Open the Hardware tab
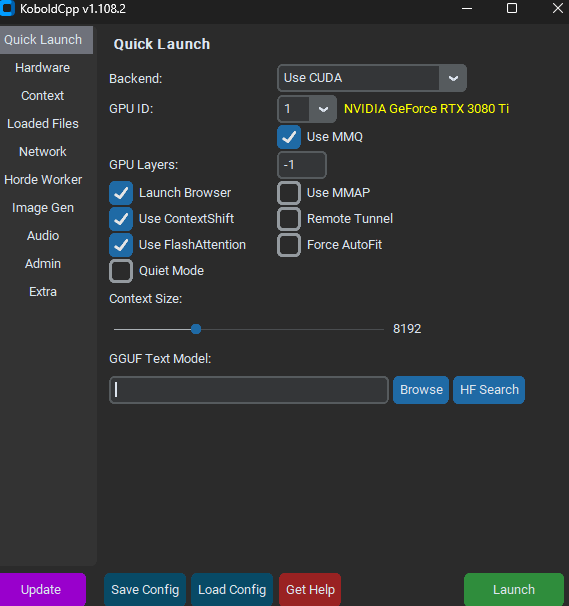This screenshot has height=606, width=569. click(43, 68)
